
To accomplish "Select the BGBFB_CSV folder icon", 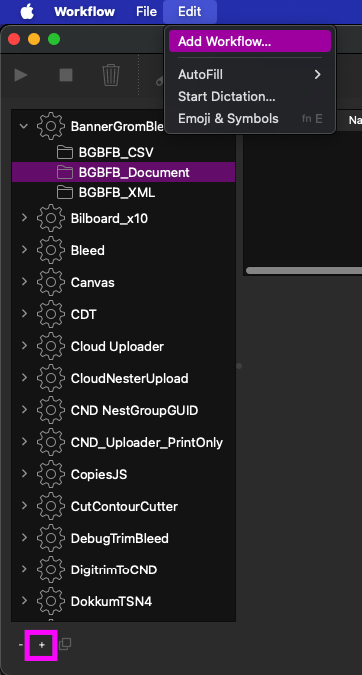I will point(65,152).
